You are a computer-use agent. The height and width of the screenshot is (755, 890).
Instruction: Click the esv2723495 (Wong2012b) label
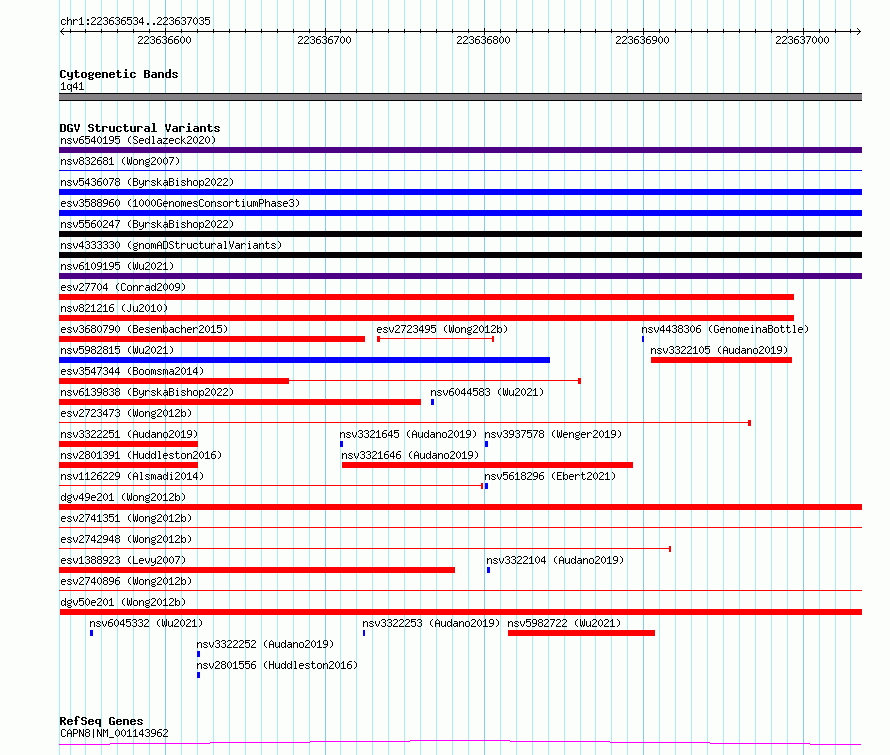442,329
